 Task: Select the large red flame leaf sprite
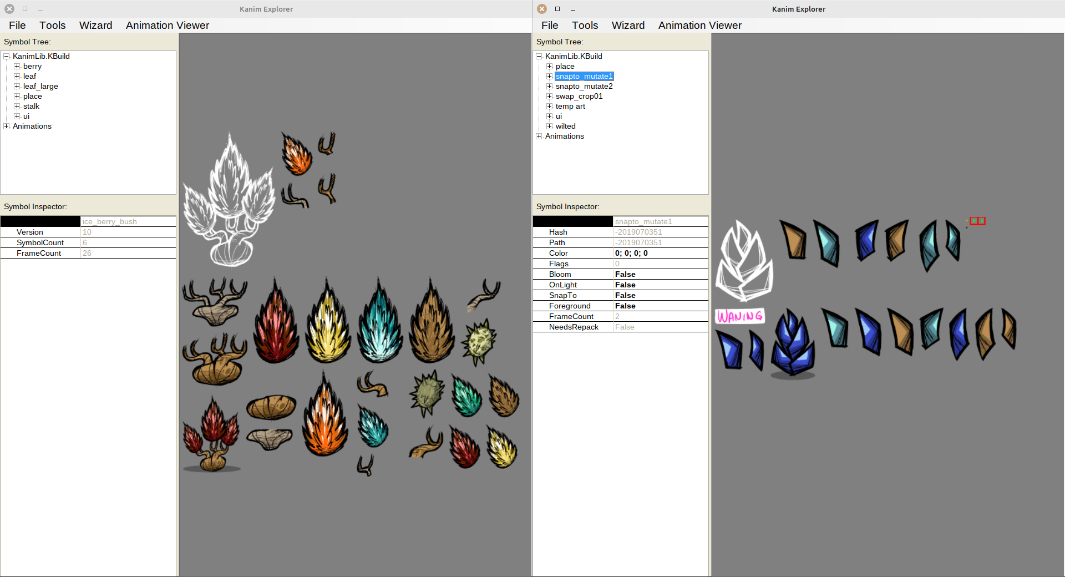pos(276,321)
